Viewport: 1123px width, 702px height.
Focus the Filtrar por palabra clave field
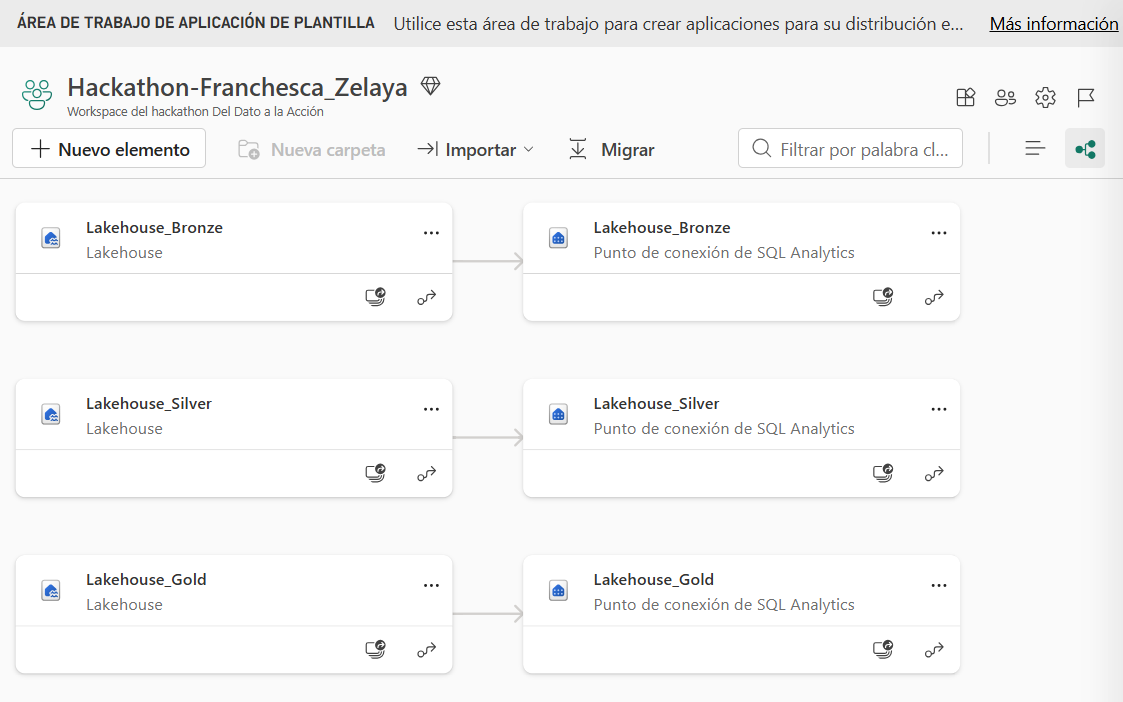pyautogui.click(x=850, y=148)
